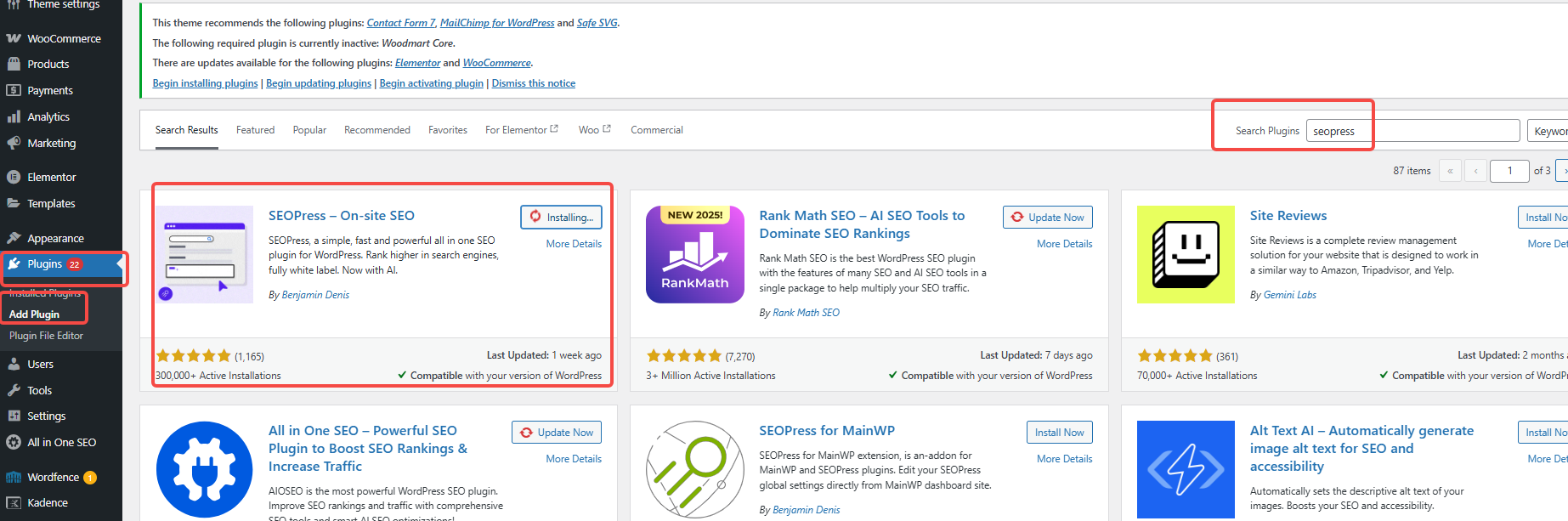
Task: Open Analytics bar chart icon
Action: [x=14, y=117]
